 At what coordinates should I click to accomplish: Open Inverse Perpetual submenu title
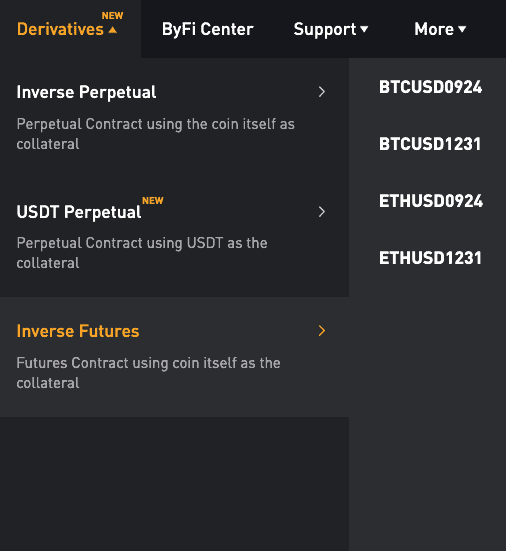(86, 93)
